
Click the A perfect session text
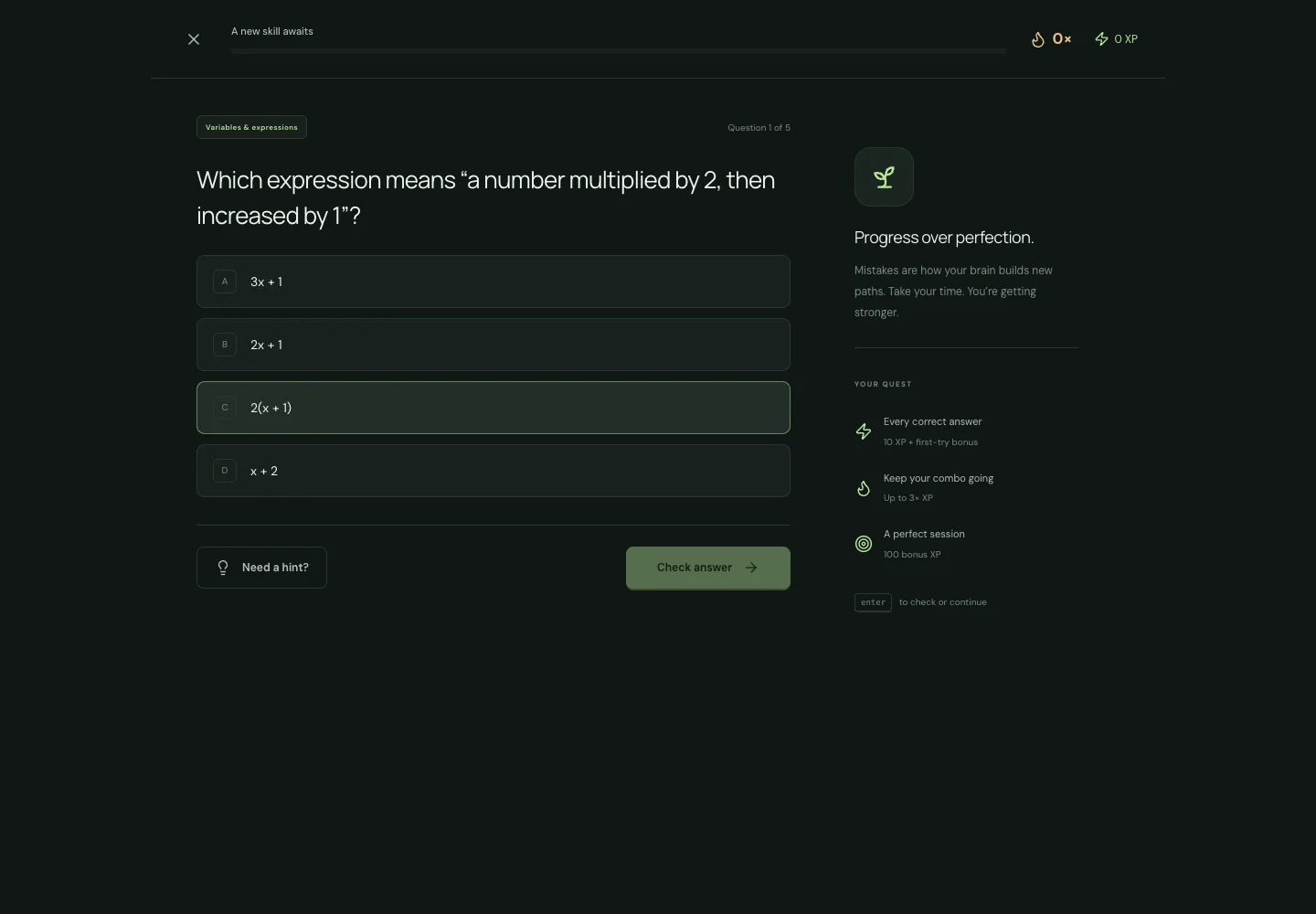click(x=924, y=535)
